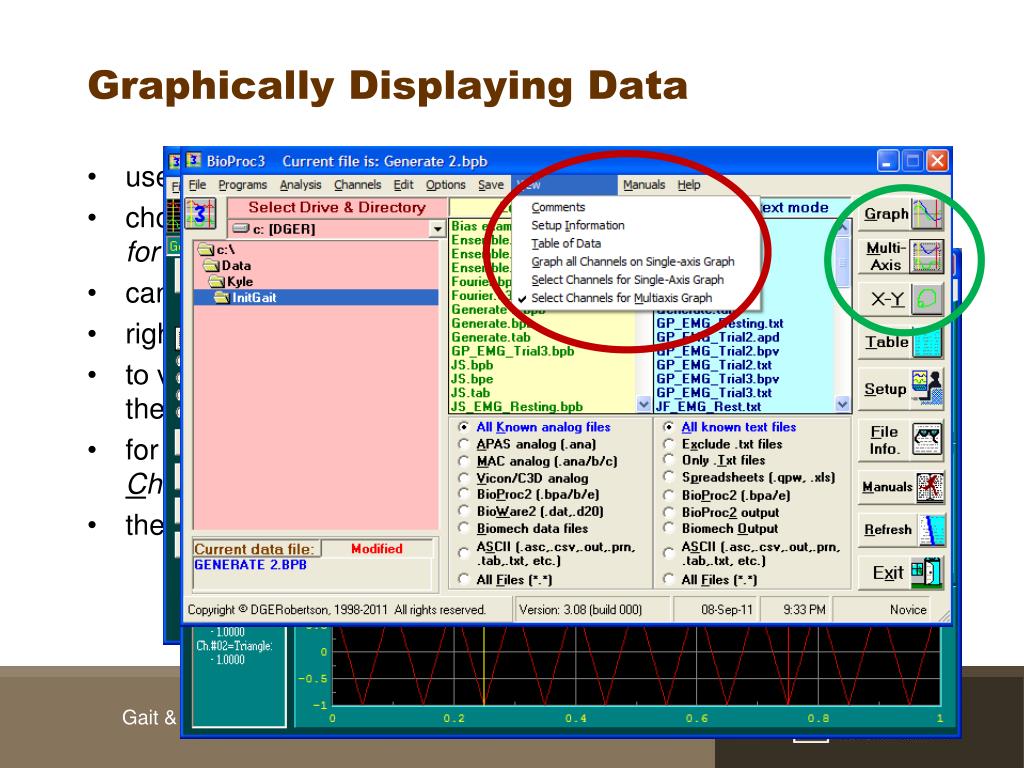The width and height of the screenshot is (1024, 768).
Task: Click the Exit button with the door icon
Action: pos(901,573)
